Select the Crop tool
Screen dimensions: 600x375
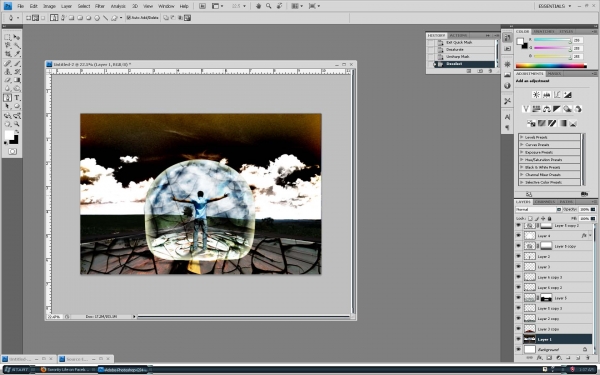(x=7, y=54)
